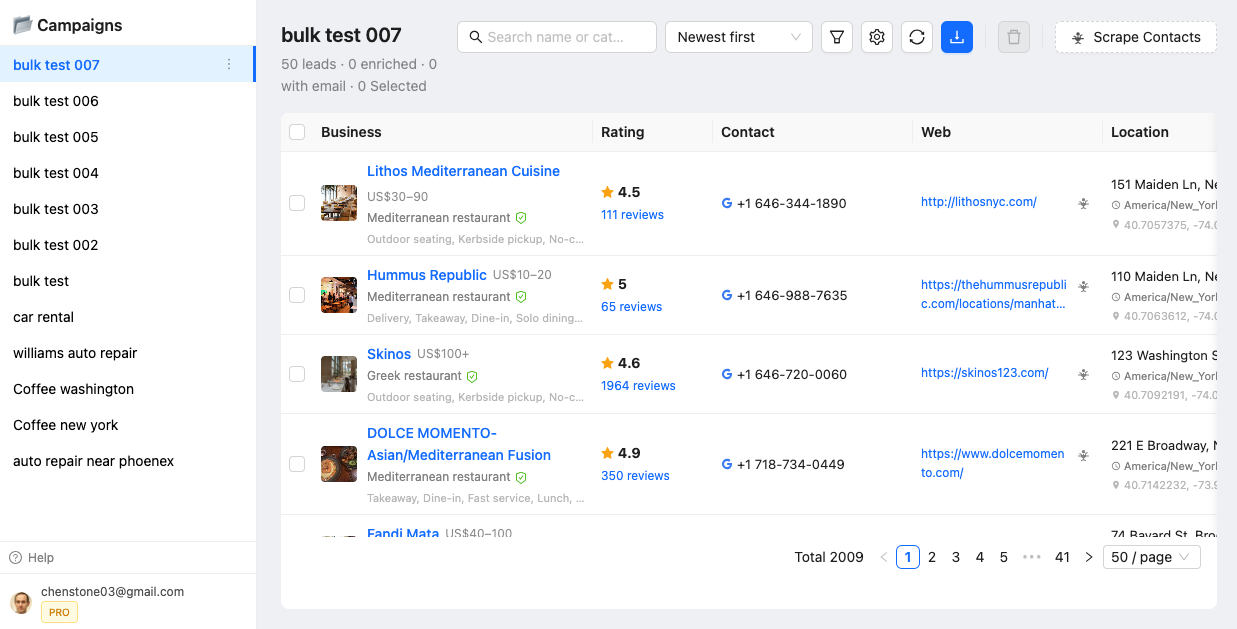Screen dimensions: 1237x629
Task: Open the Newest first sort dropdown
Action: tap(739, 37)
